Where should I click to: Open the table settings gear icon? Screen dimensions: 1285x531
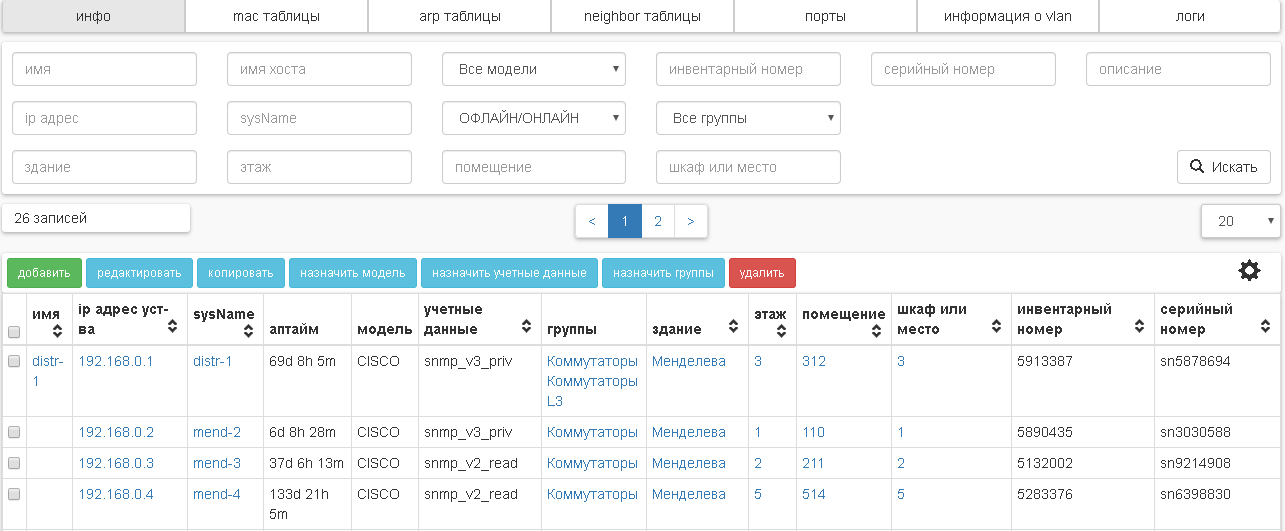point(1249,271)
